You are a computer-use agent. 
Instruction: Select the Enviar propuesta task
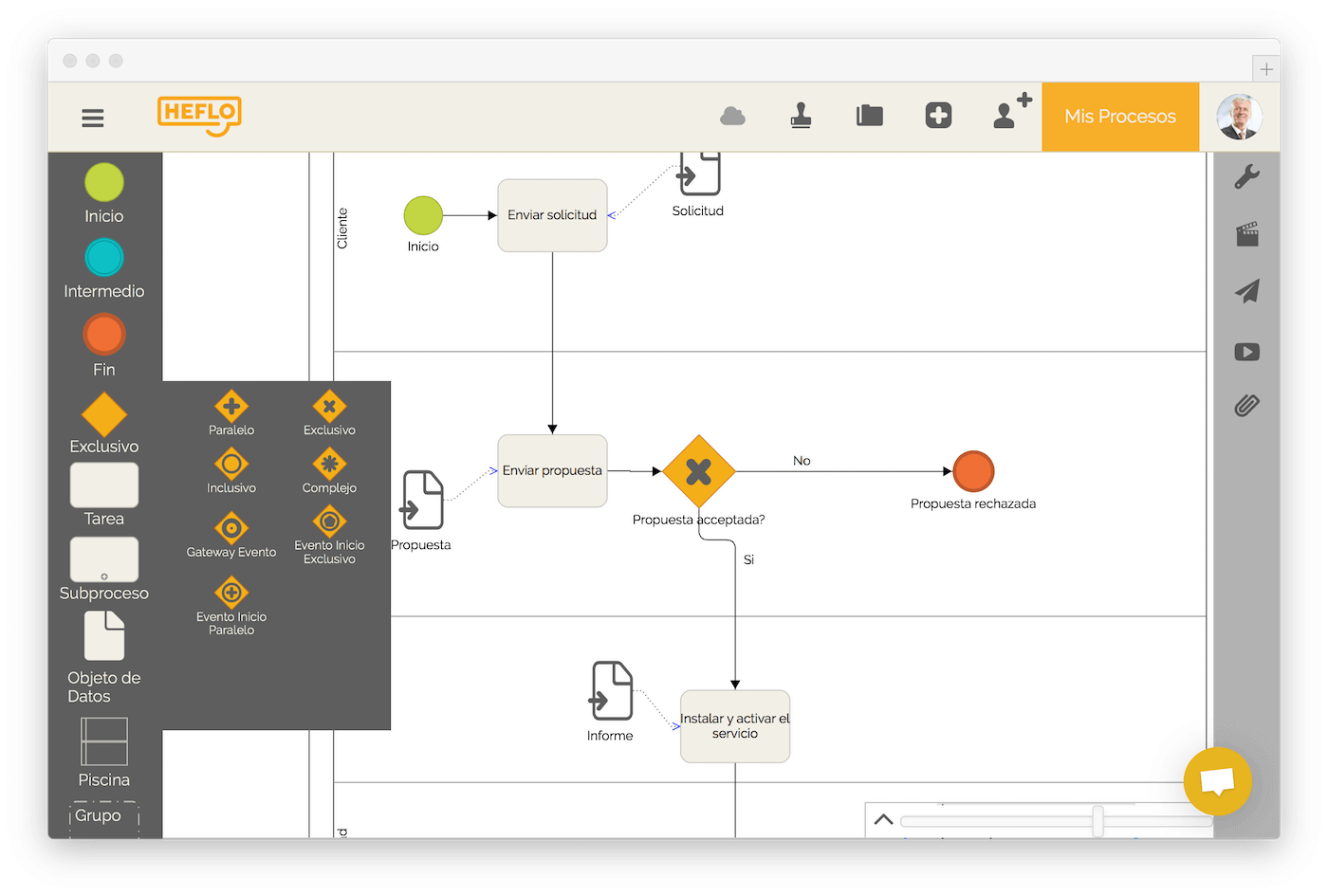(x=552, y=471)
